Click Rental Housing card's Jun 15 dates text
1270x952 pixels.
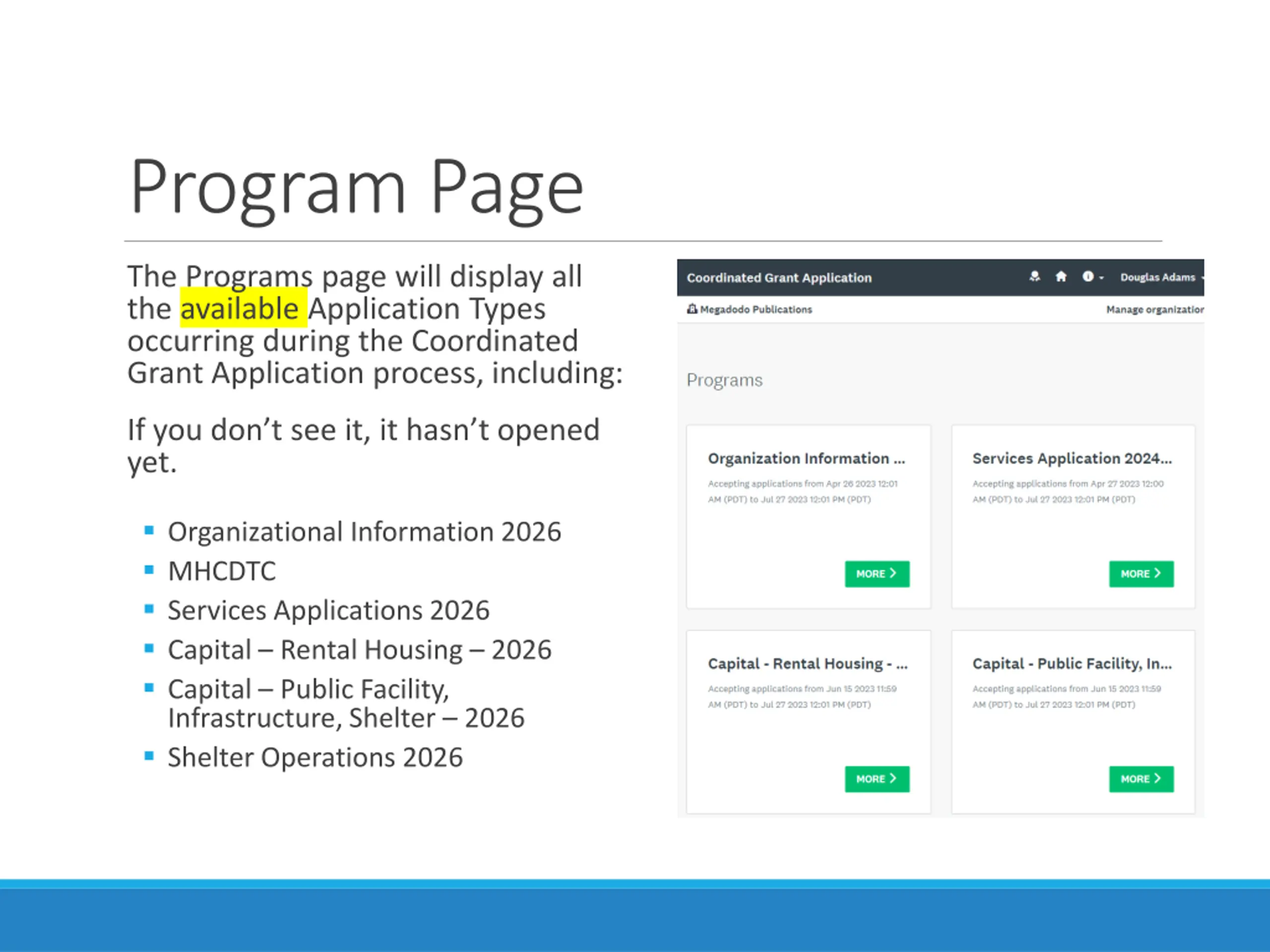[x=802, y=697]
